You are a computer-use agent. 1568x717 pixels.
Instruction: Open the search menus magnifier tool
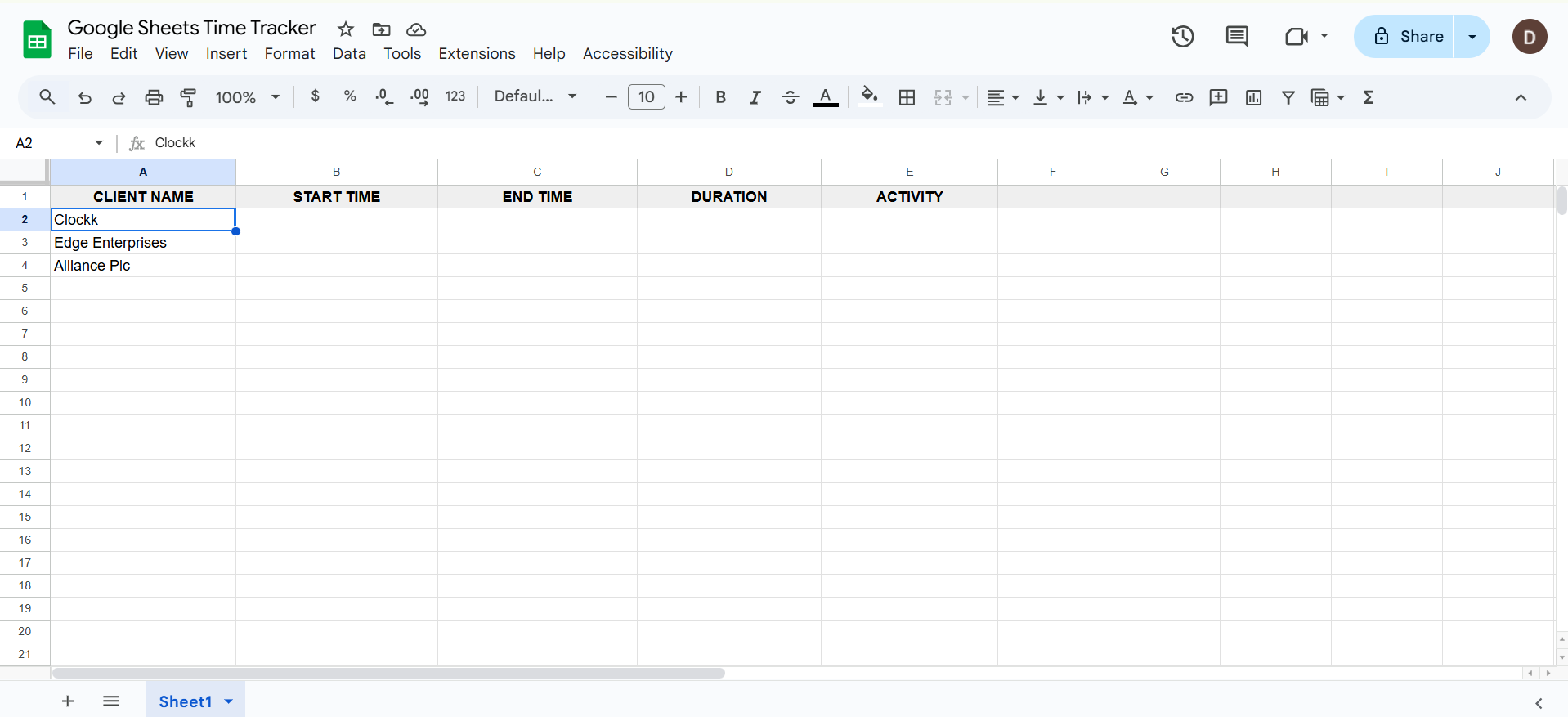(47, 97)
